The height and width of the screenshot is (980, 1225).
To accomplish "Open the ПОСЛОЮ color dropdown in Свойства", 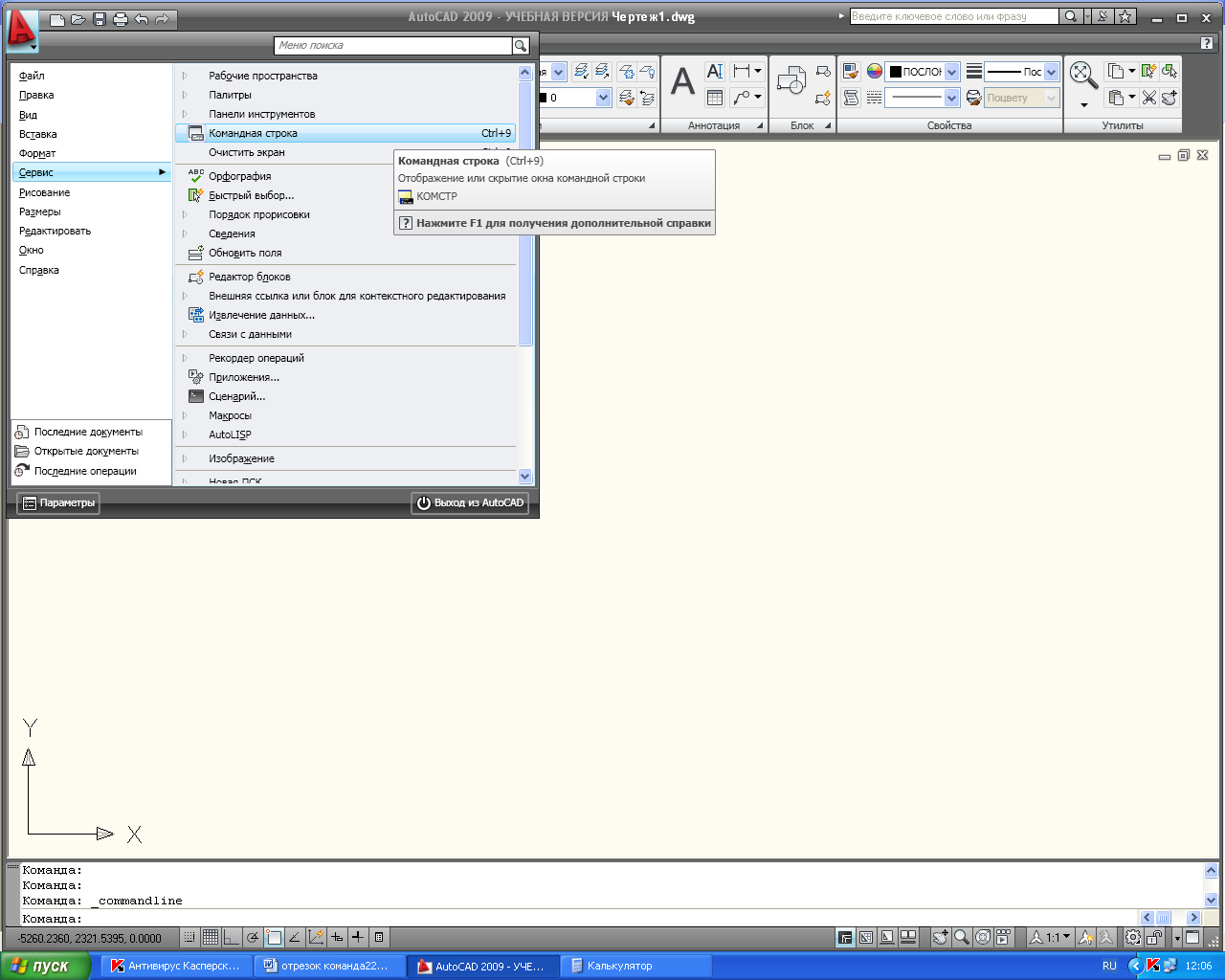I will (x=951, y=72).
